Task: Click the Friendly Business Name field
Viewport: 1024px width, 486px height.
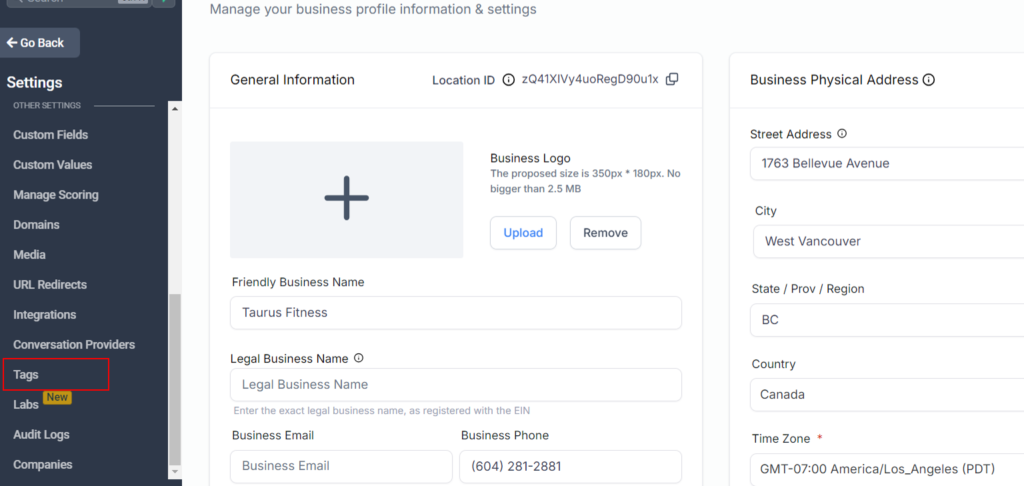Action: pos(456,313)
